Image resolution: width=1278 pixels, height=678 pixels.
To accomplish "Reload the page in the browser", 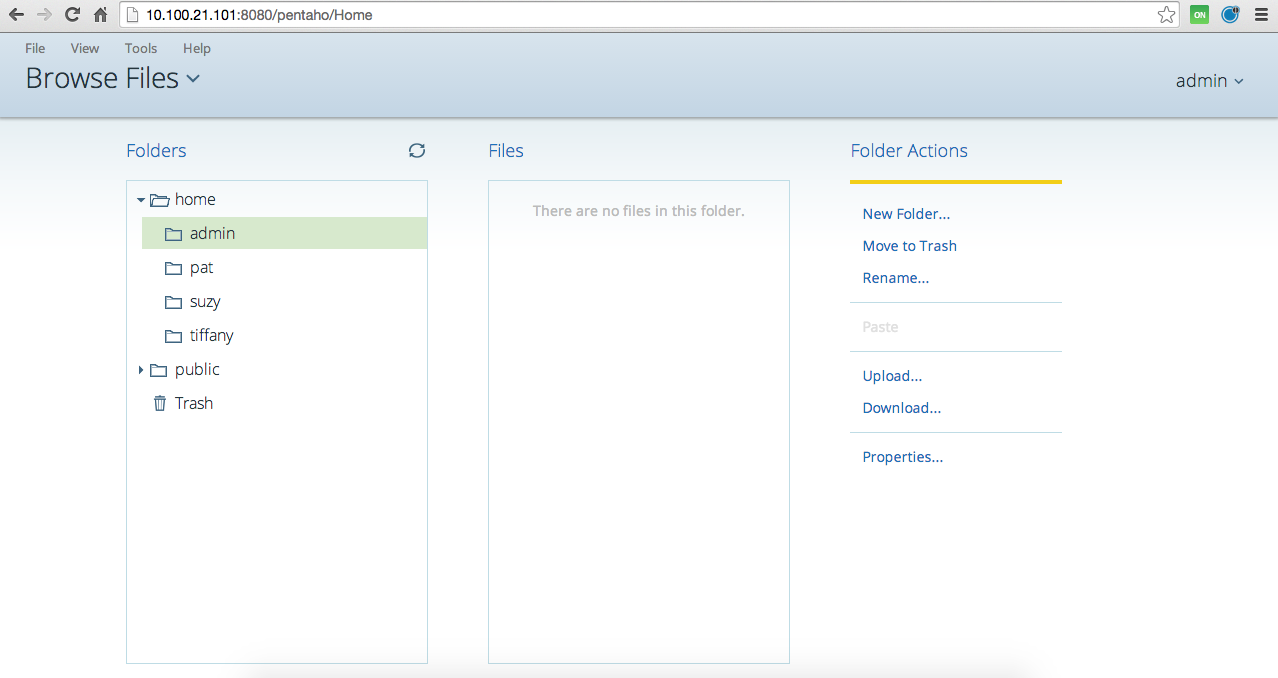I will click(72, 15).
